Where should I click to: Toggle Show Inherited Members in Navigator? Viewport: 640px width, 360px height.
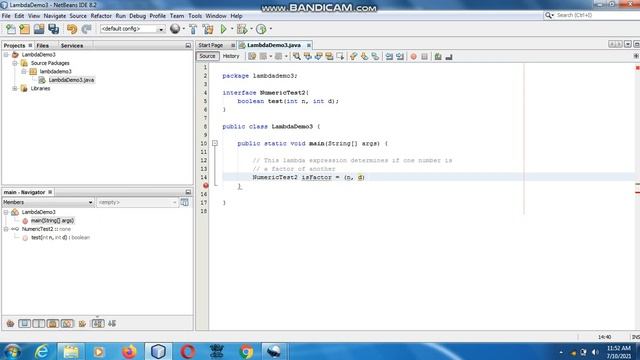10,324
